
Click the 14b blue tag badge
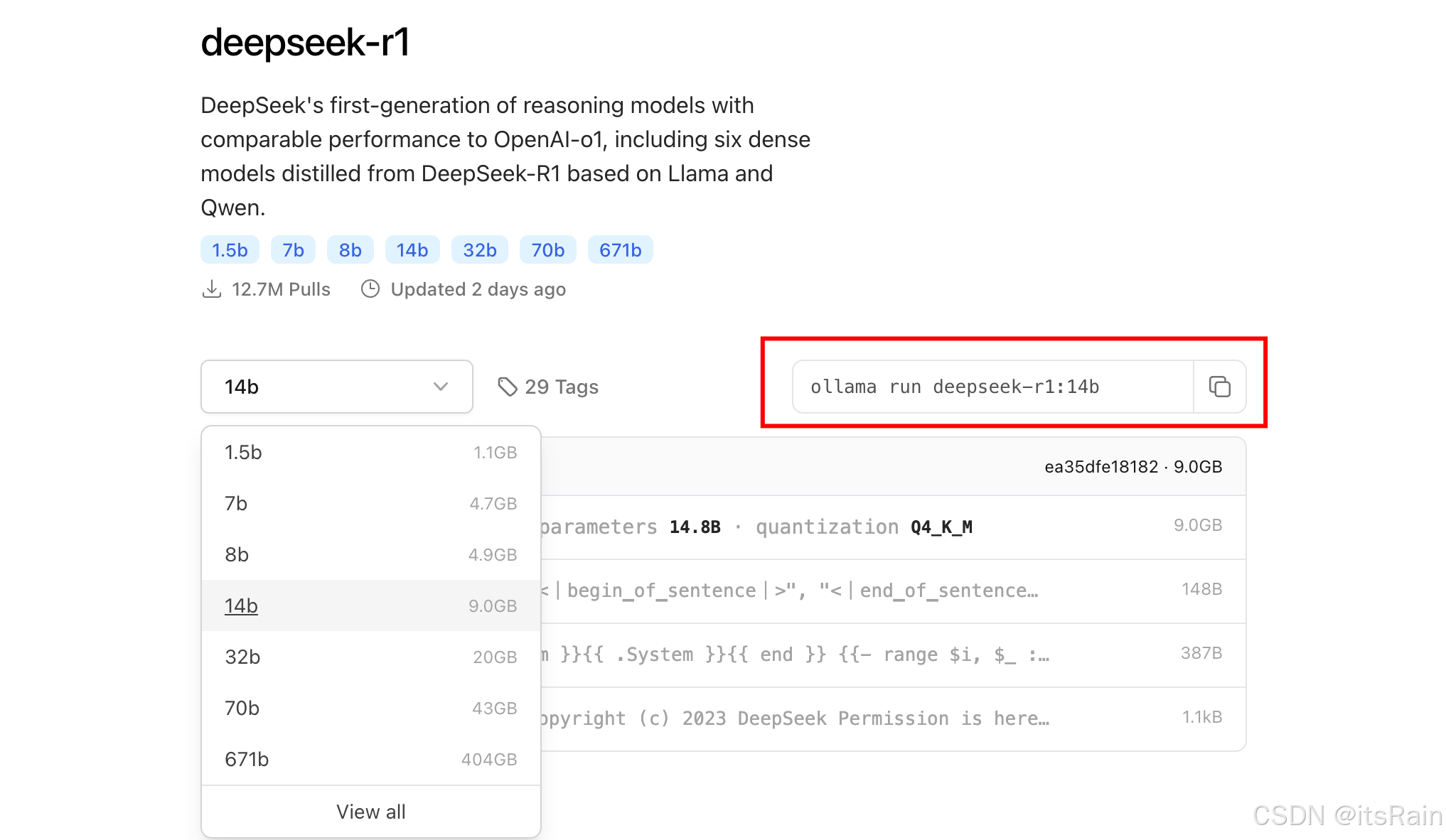pos(412,250)
